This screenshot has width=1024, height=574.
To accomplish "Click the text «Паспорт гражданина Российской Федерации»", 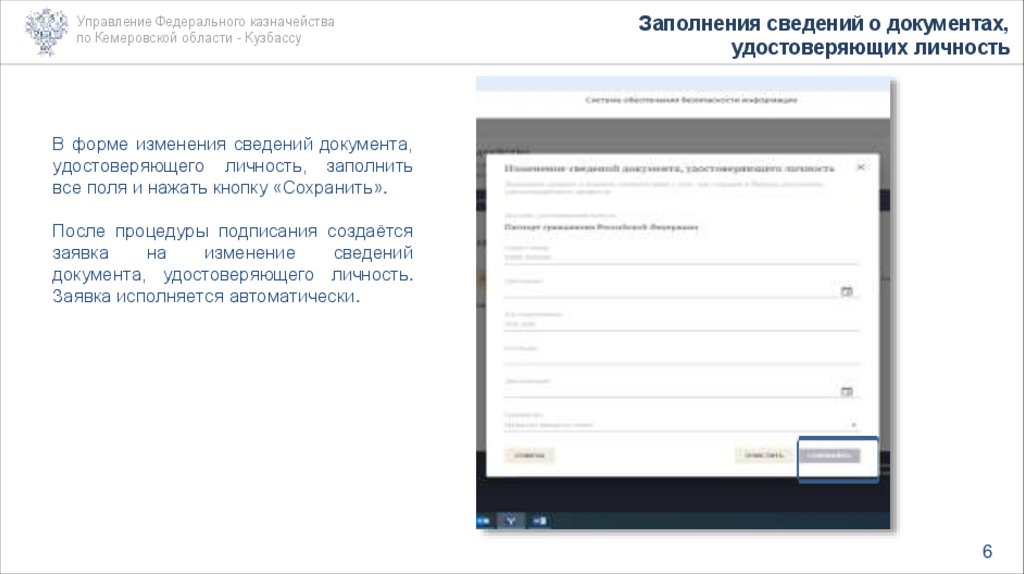I will pyautogui.click(x=601, y=227).
